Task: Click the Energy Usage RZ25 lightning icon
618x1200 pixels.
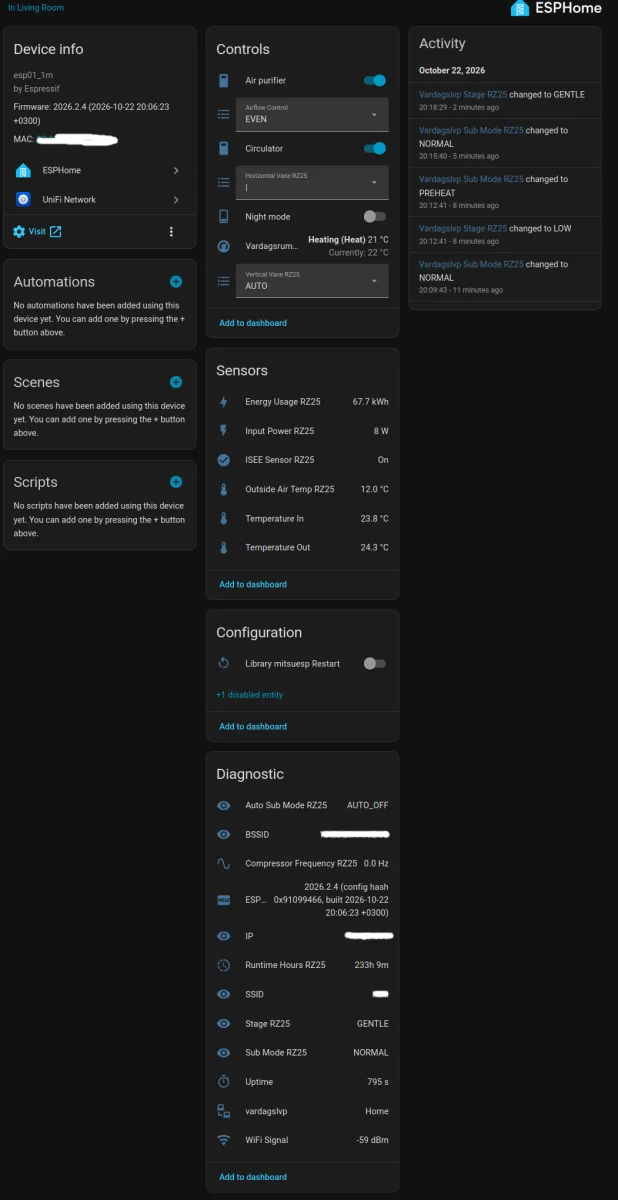Action: point(224,402)
